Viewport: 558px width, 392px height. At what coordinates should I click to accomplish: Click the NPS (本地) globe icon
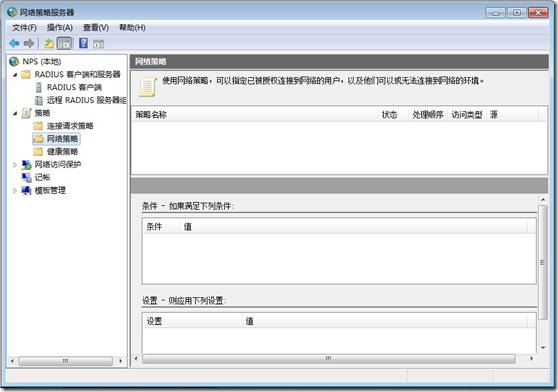[14, 62]
